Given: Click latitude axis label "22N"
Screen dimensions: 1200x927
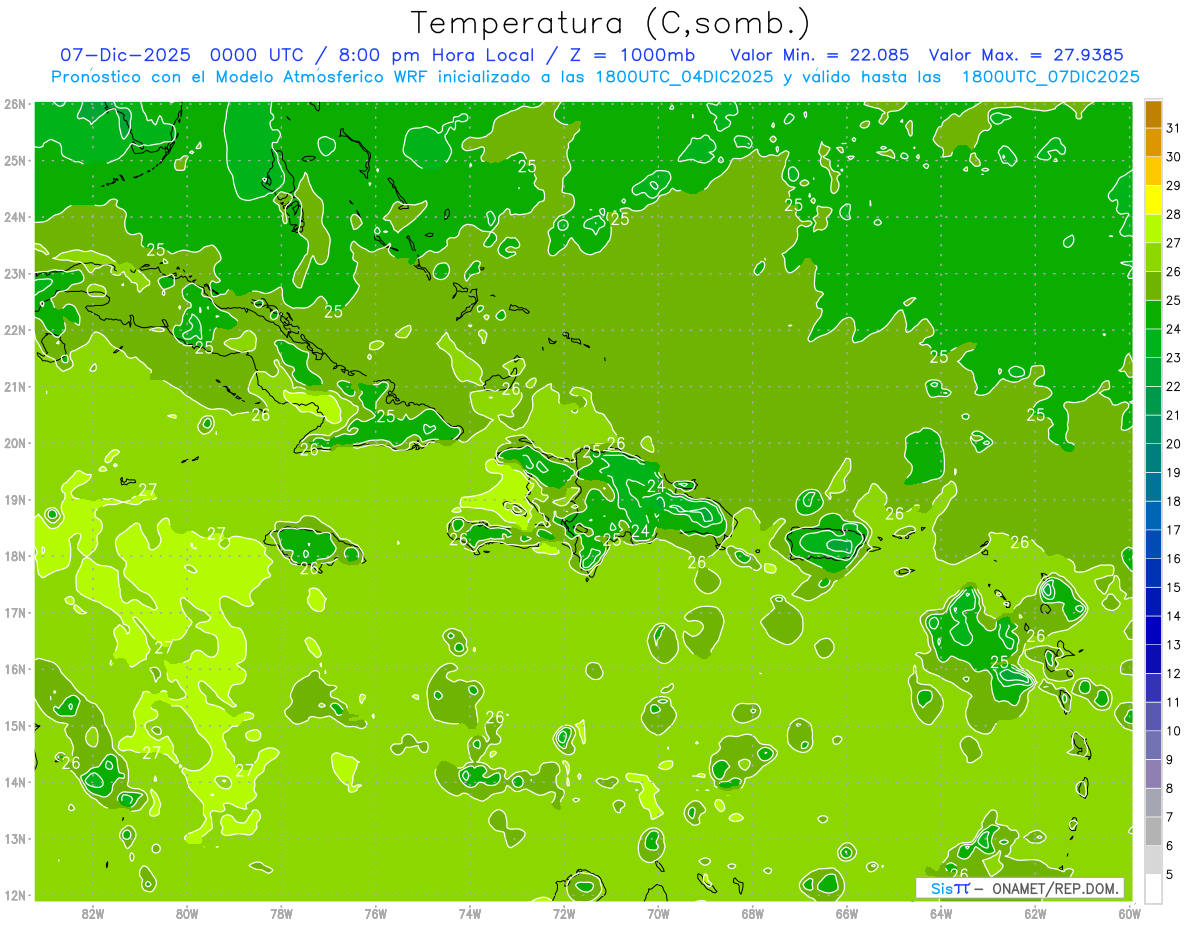Looking at the screenshot, I should (15, 330).
